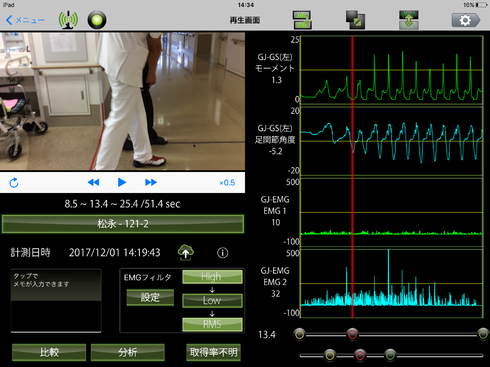Tap the yellow handle on lower range slider
This screenshot has height=367, width=490.
click(x=330, y=355)
